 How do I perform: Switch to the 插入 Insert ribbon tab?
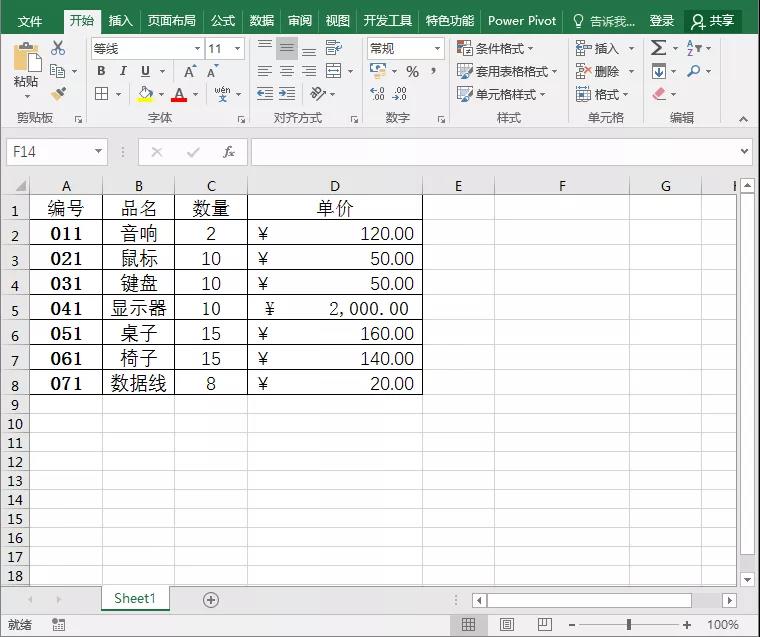(x=120, y=21)
